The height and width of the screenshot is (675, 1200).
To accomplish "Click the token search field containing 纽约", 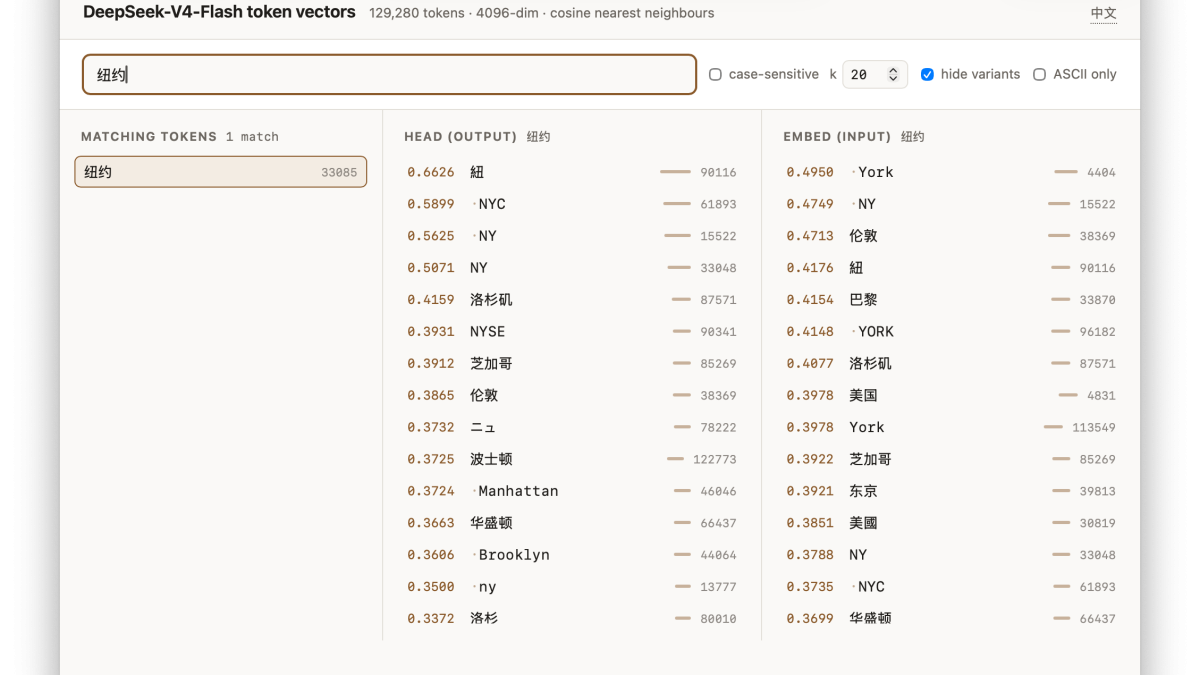I will tap(389, 74).
